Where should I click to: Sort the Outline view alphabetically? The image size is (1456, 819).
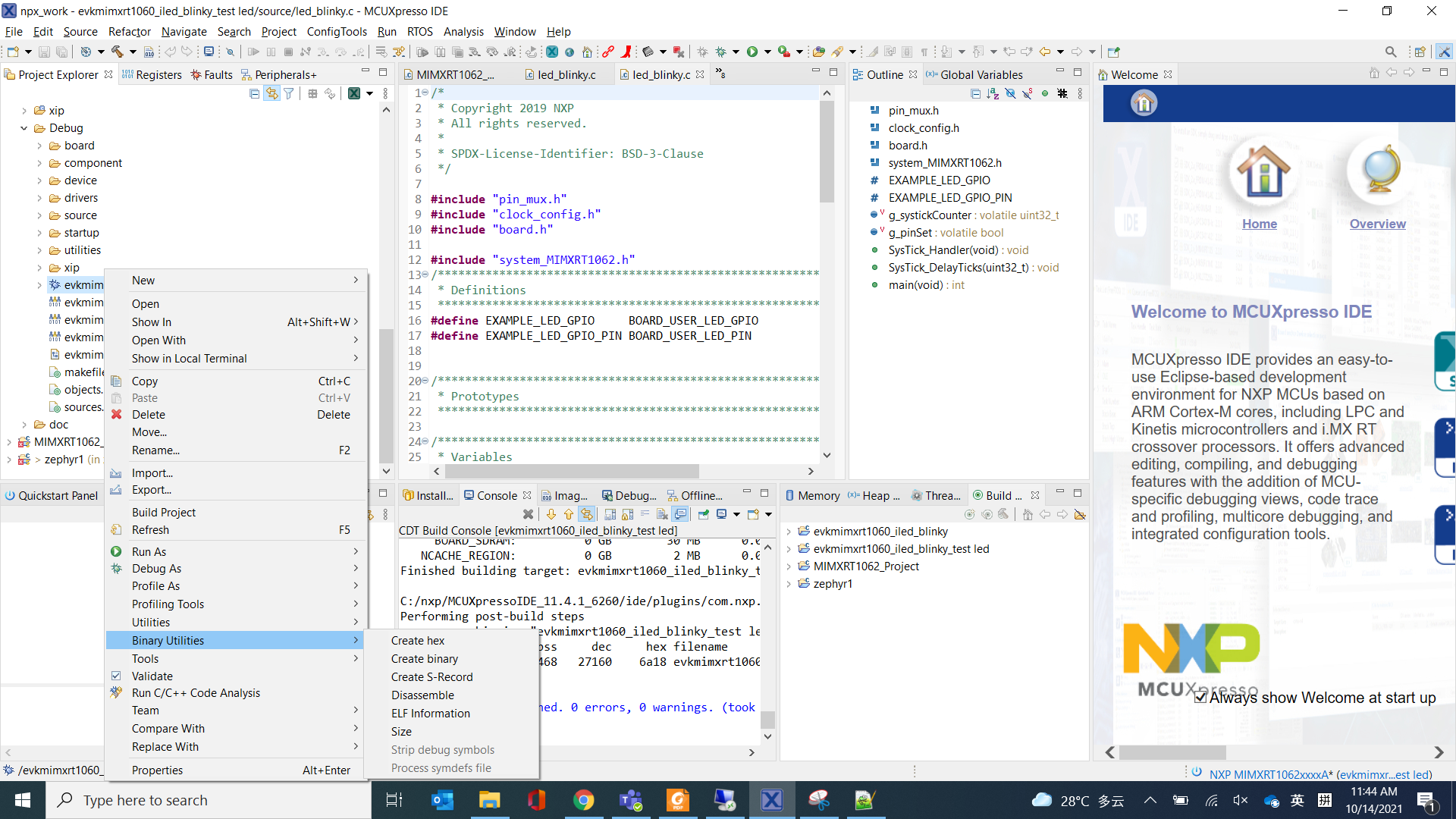(993, 93)
